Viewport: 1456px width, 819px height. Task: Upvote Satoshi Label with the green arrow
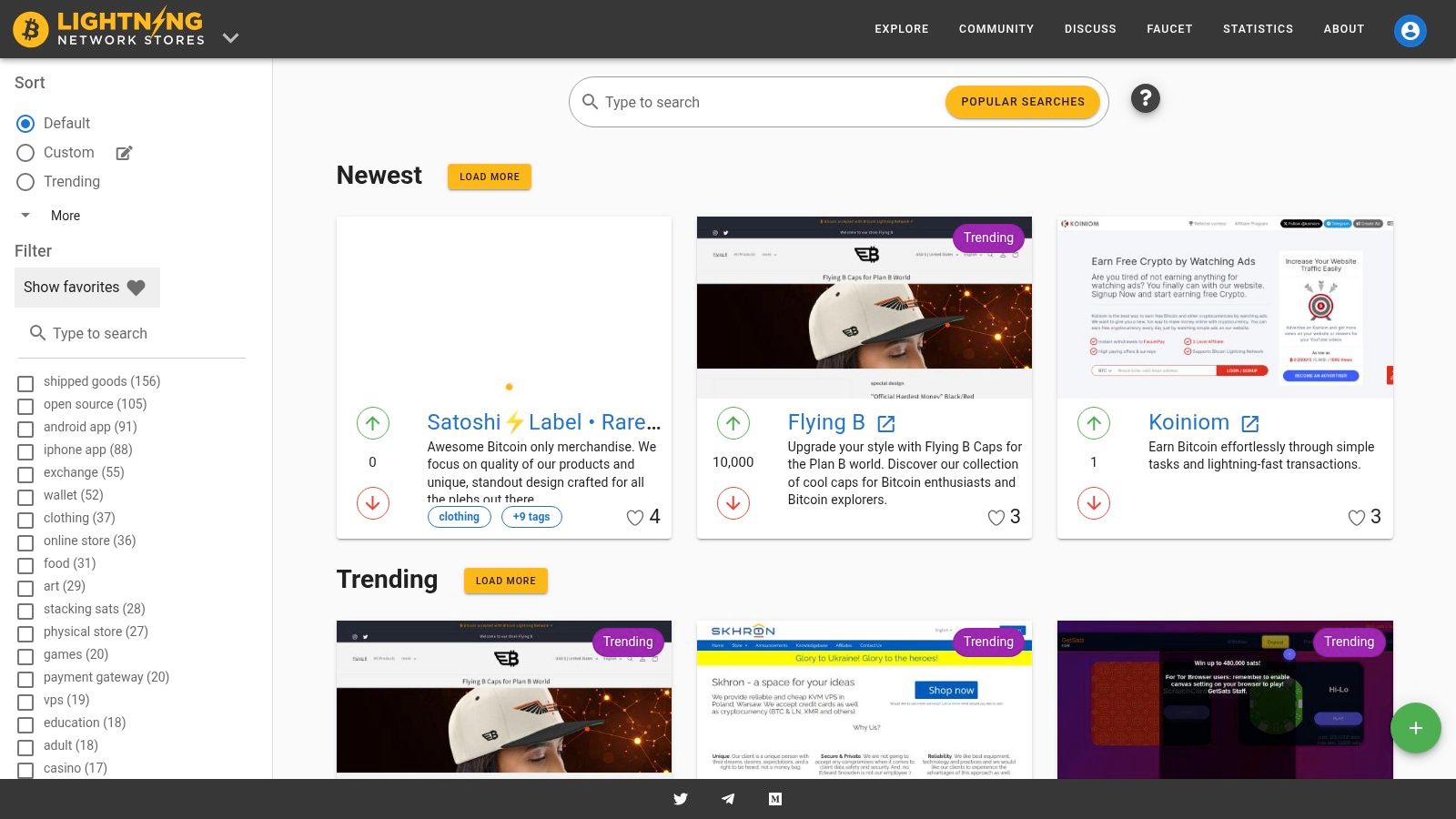pyautogui.click(x=373, y=423)
